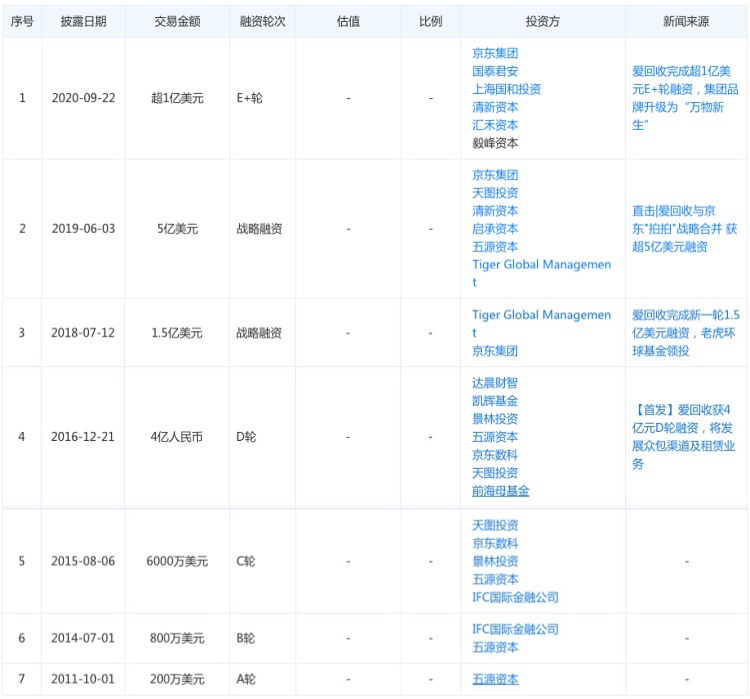The height and width of the screenshot is (699, 750).
Task: Click the 披露日期 column header
Action: [83, 21]
